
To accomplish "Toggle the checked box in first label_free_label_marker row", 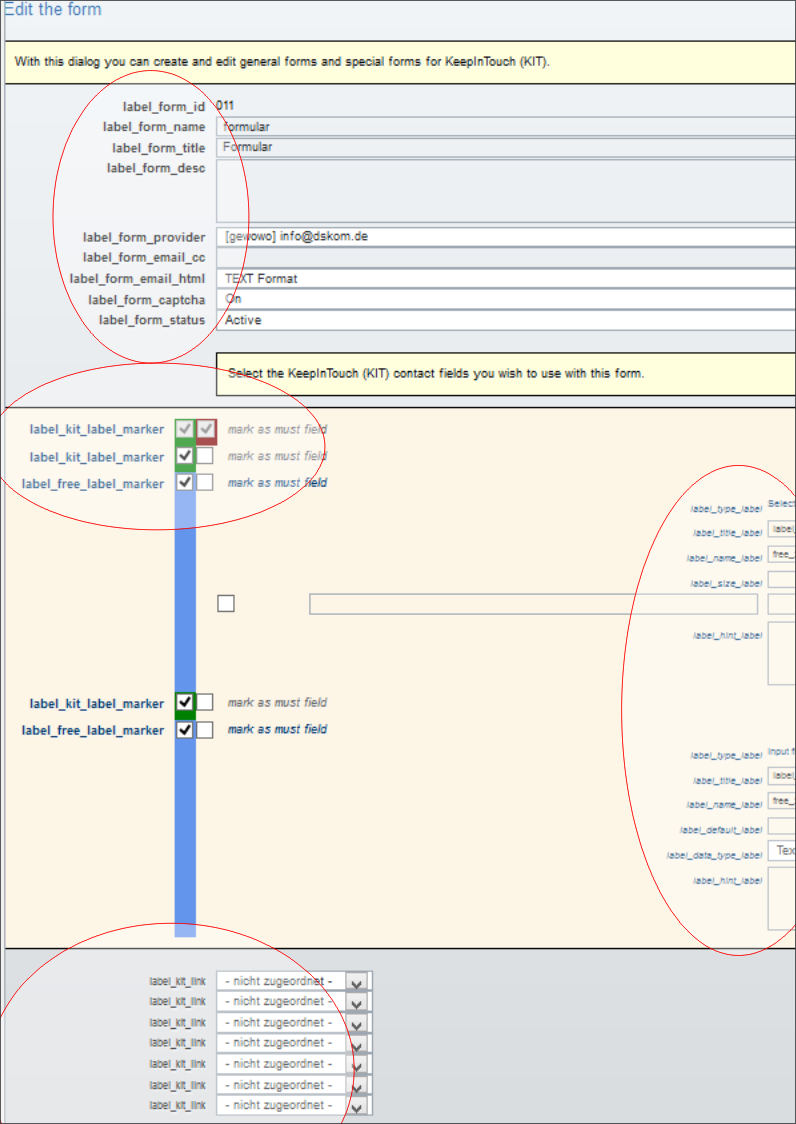I will (x=185, y=482).
